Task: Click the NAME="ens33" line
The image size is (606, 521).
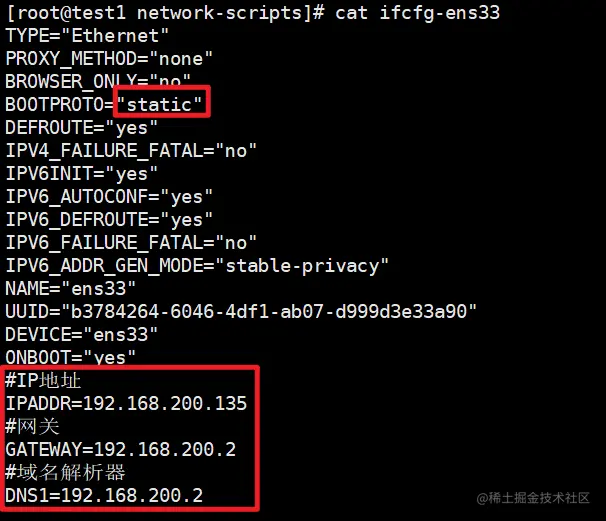Action: [x=71, y=289]
